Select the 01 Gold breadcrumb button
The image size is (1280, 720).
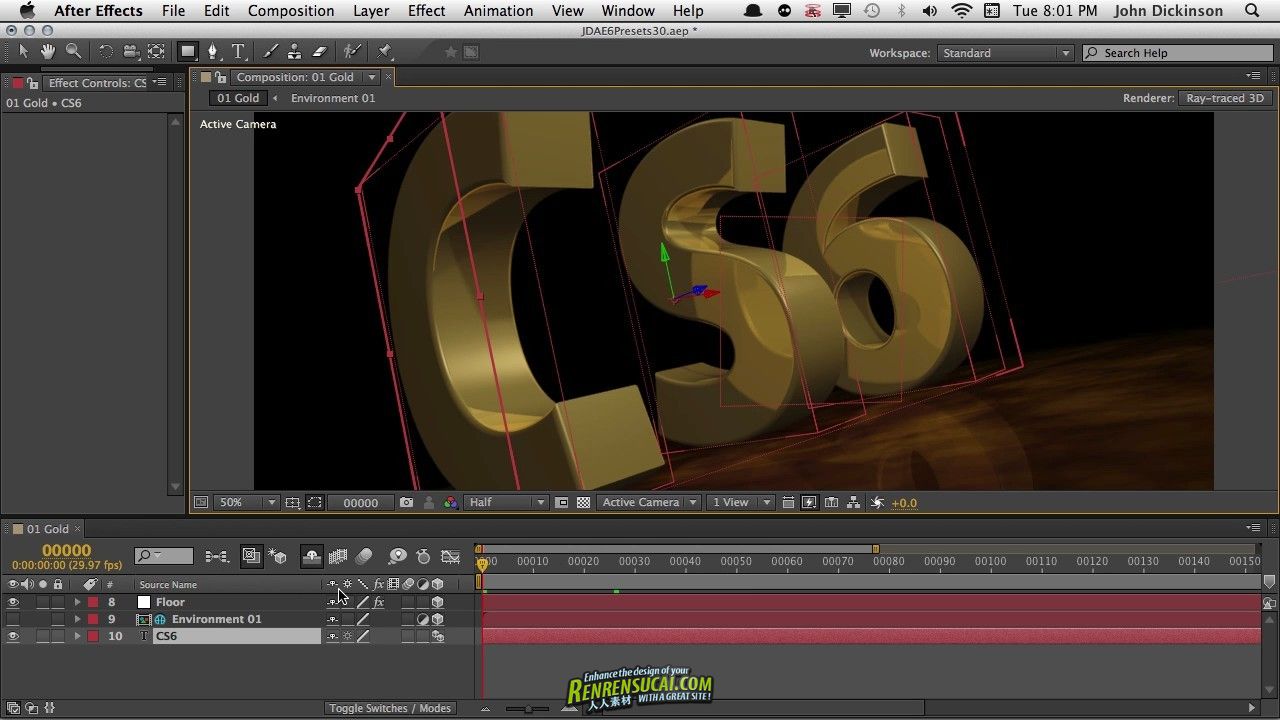click(x=238, y=98)
